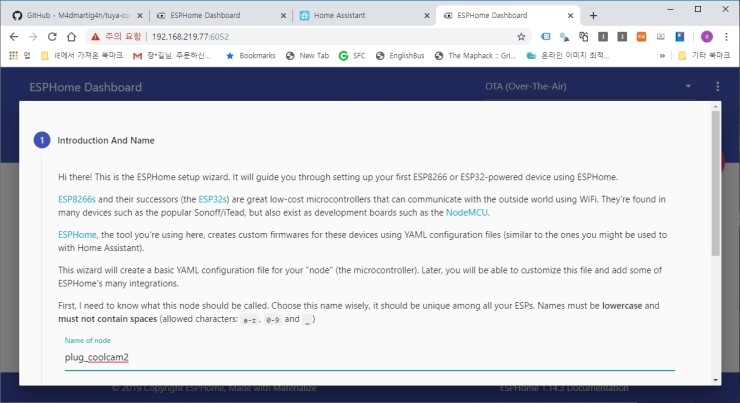This screenshot has height=403, width=740.
Task: Click the ESP8266s link
Action: click(x=76, y=199)
